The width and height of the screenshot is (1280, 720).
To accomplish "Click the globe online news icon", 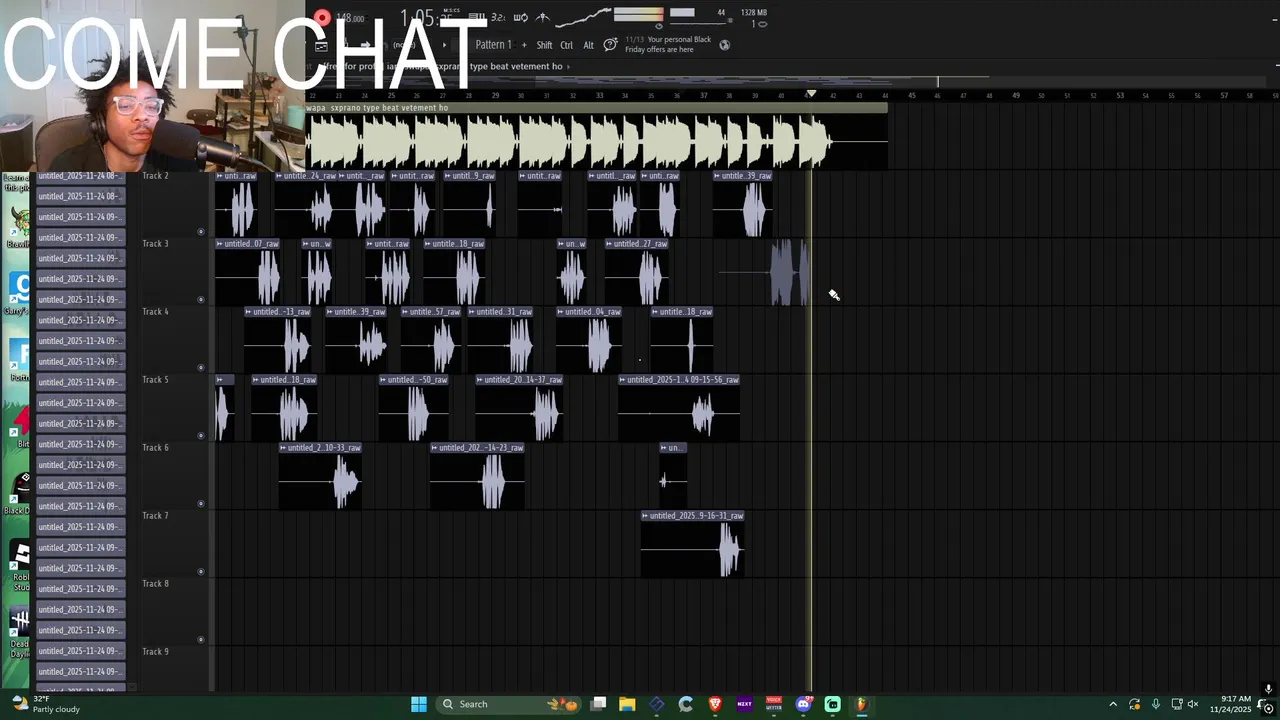I will coord(725,44).
